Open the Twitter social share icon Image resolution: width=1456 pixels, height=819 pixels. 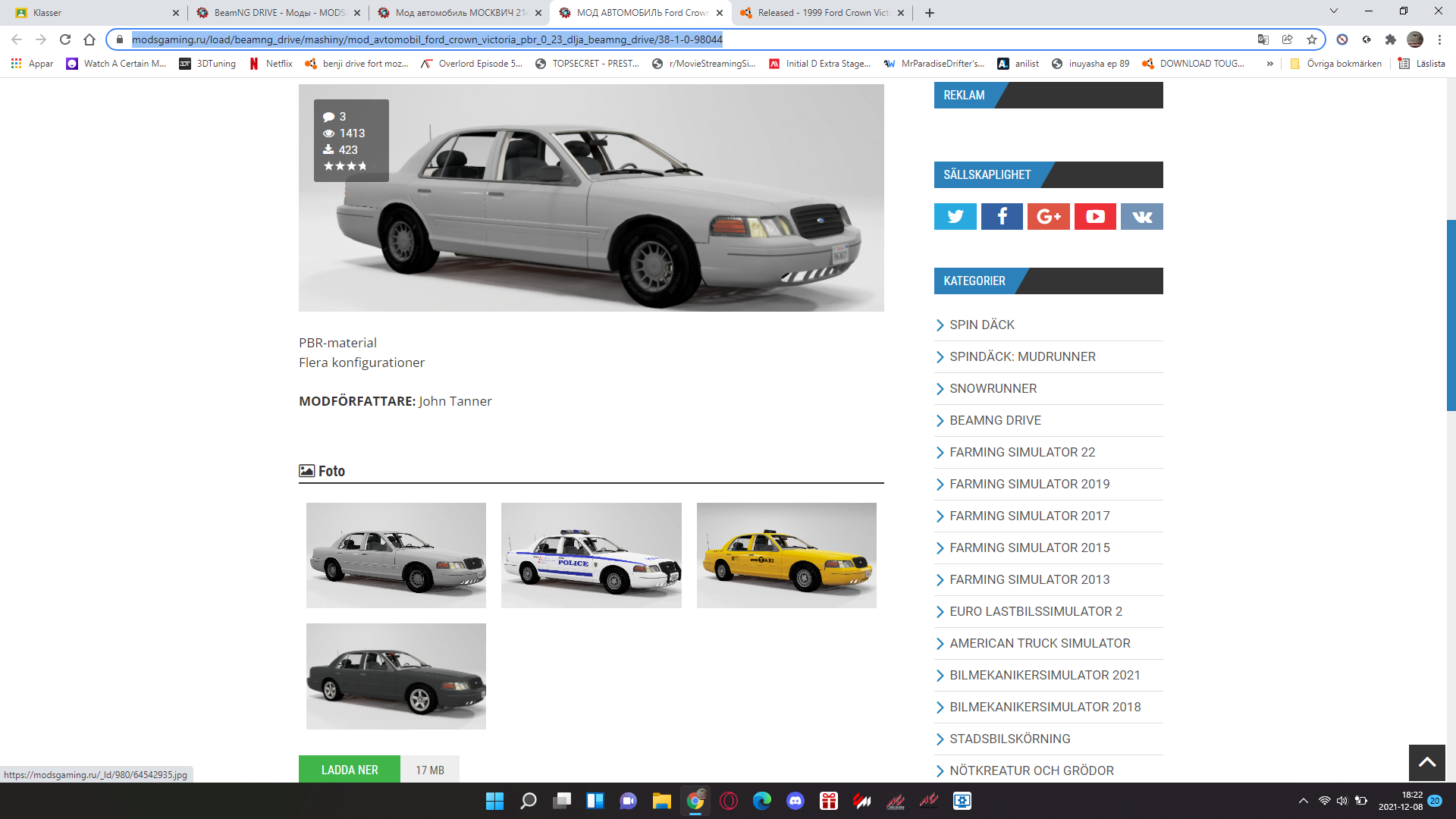click(955, 217)
